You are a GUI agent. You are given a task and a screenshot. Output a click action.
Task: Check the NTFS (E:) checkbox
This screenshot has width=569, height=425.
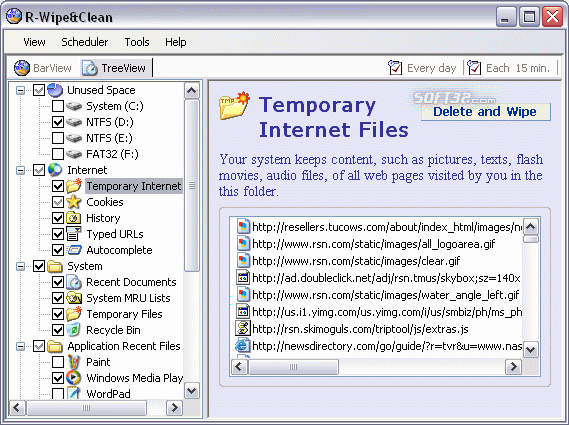[58, 138]
